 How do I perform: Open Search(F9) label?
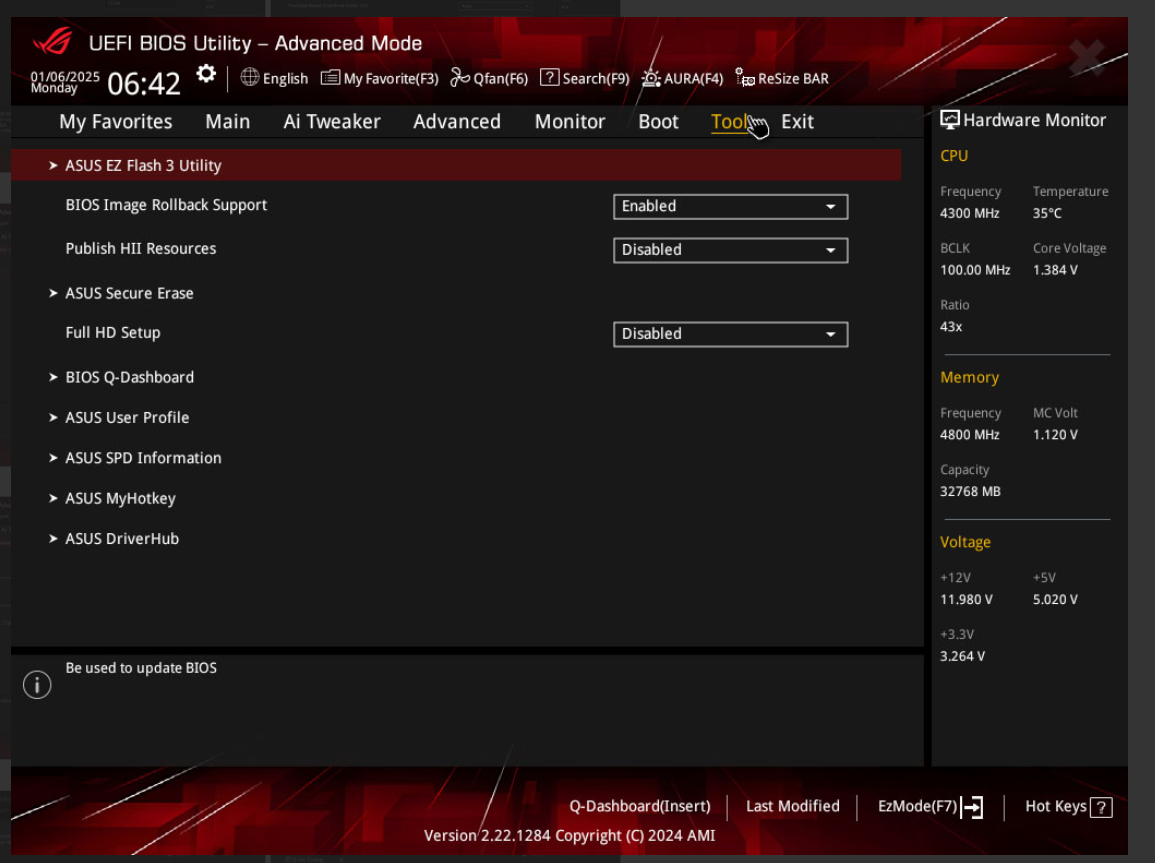(x=596, y=79)
